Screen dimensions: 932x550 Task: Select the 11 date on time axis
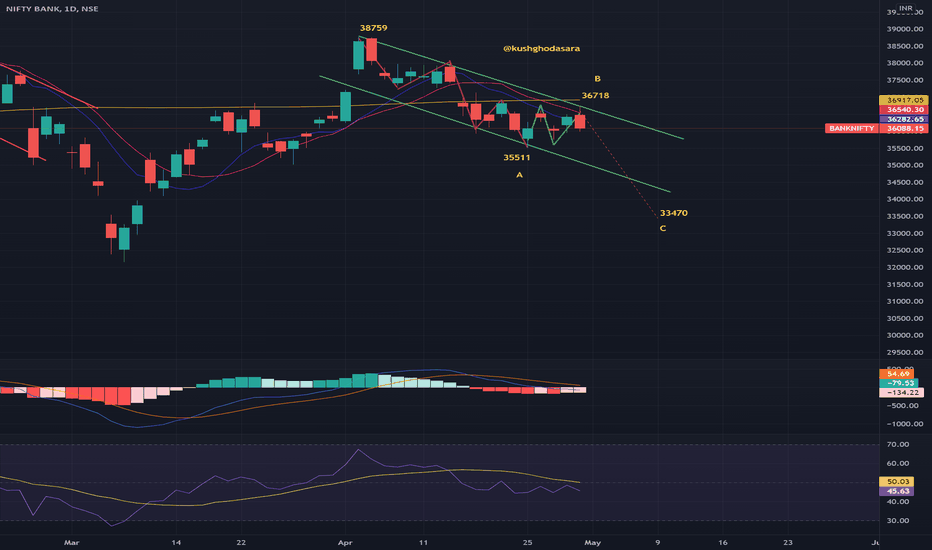click(x=423, y=542)
